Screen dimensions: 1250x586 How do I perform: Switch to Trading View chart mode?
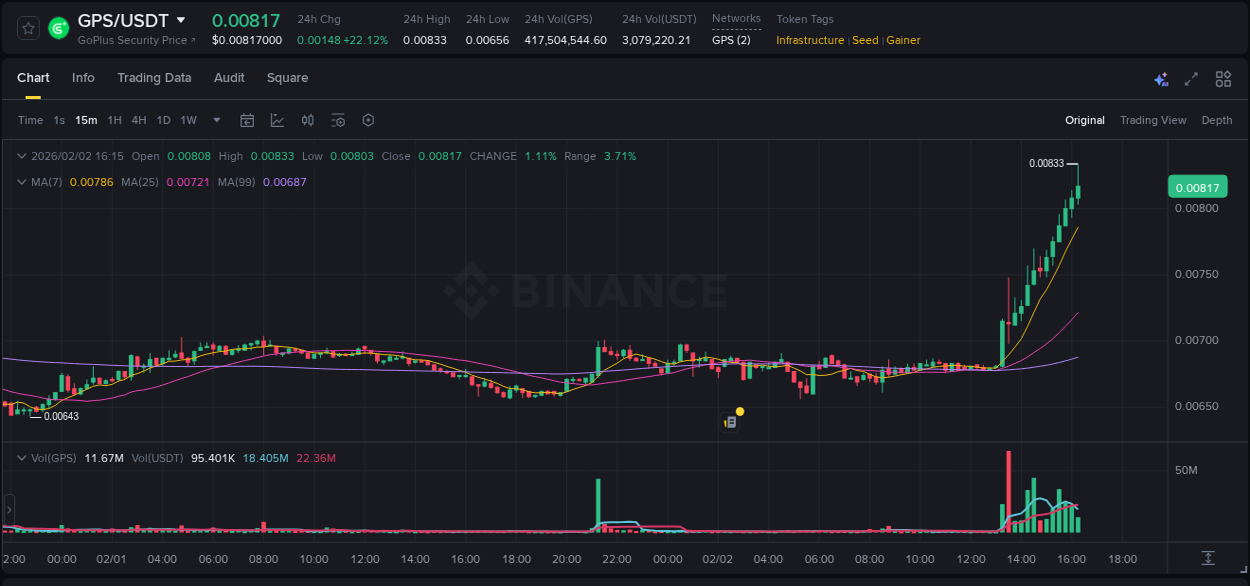click(x=1153, y=120)
